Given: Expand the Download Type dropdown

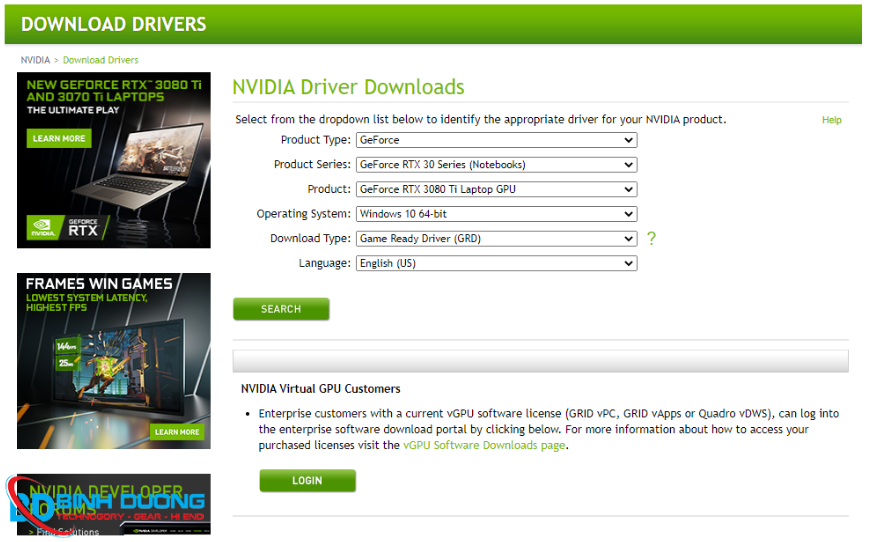Looking at the screenshot, I should coord(497,239).
